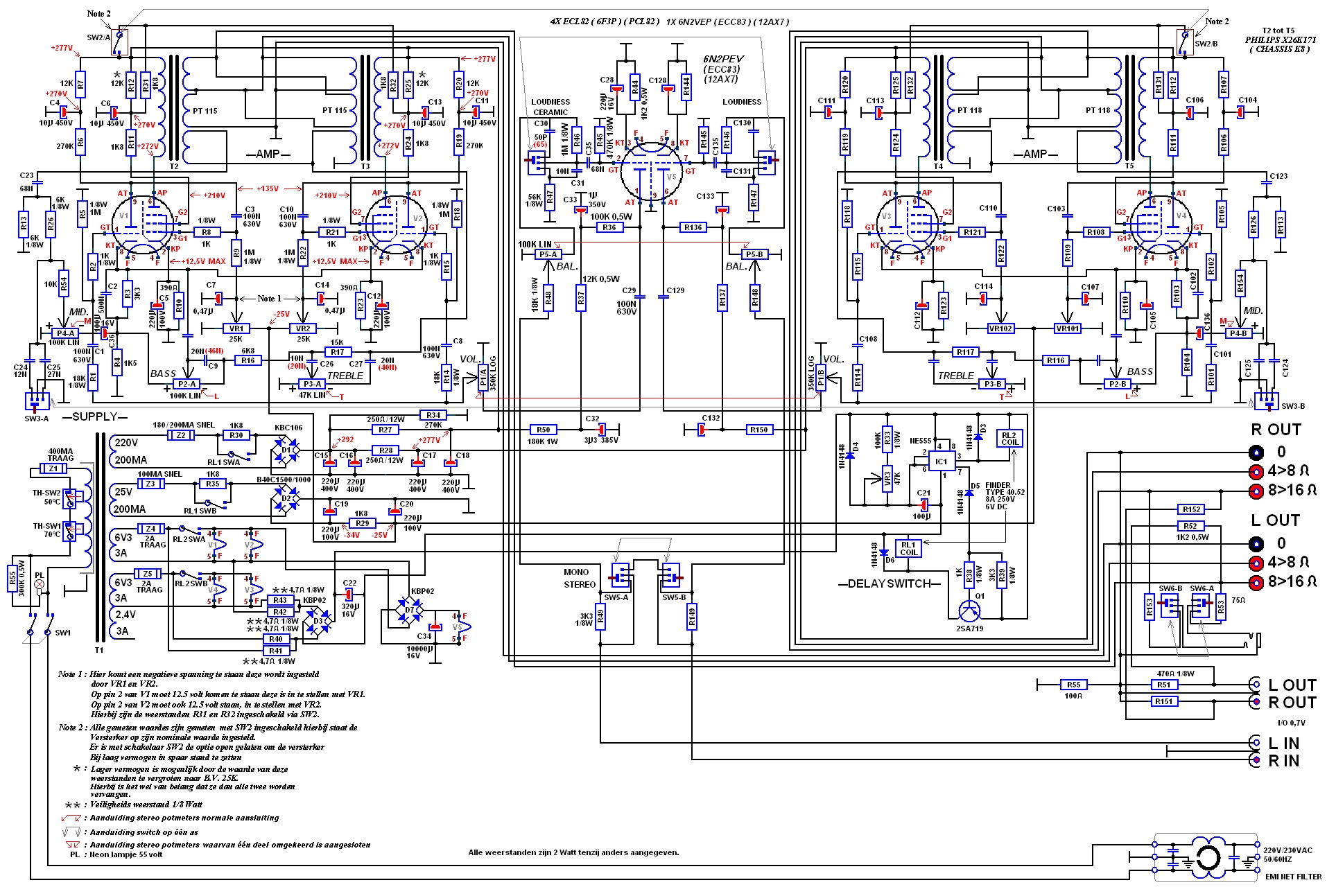
Task: Click the L OUT 8>16 Ω red terminal
Action: pos(1256,582)
